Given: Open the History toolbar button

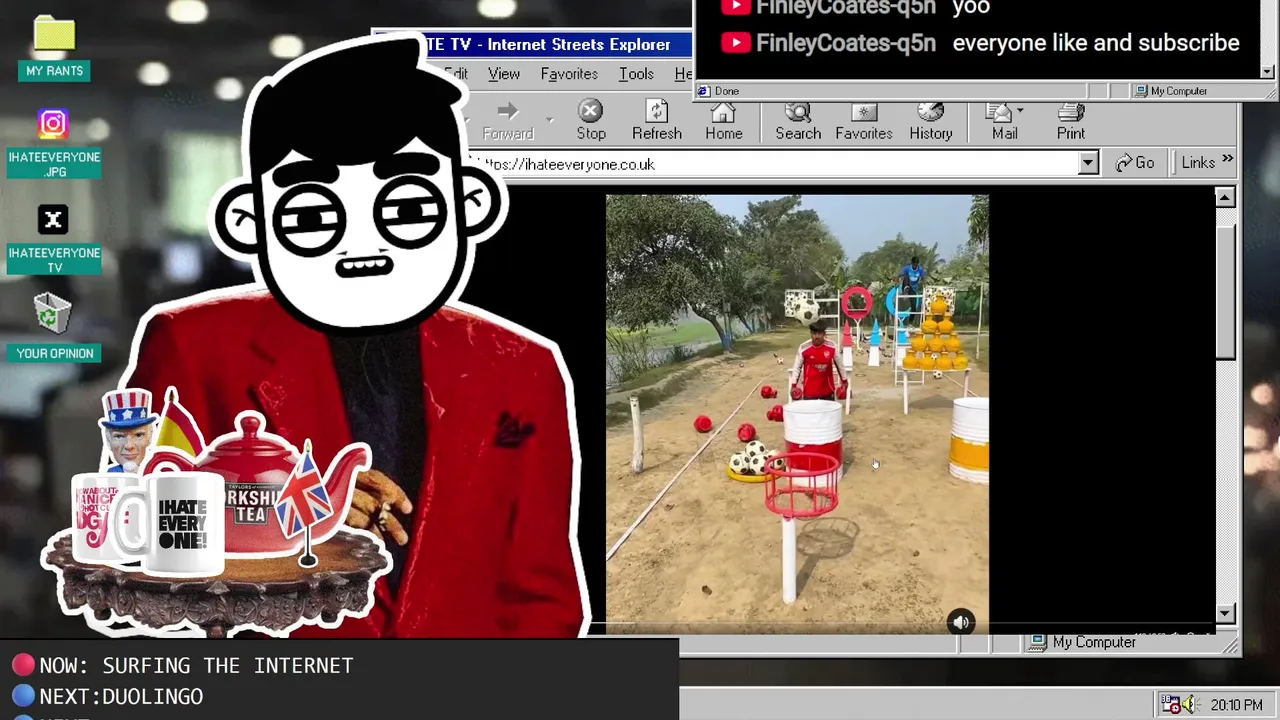Looking at the screenshot, I should [x=931, y=120].
